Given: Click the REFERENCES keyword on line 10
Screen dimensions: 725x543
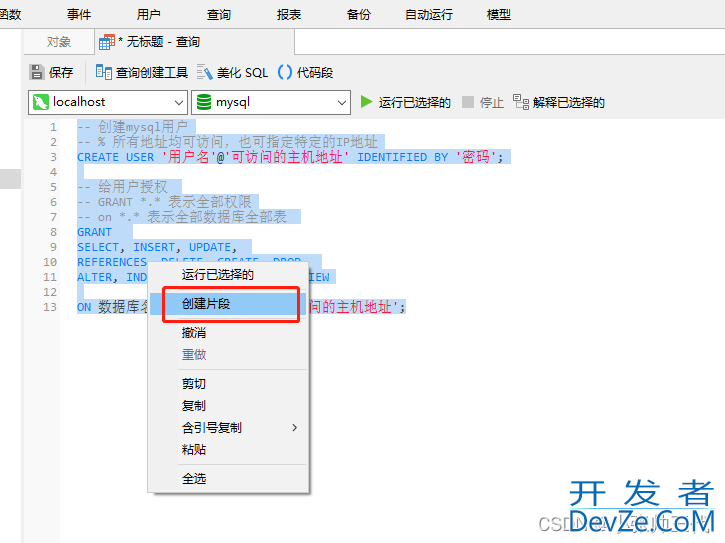Looking at the screenshot, I should [x=112, y=262].
